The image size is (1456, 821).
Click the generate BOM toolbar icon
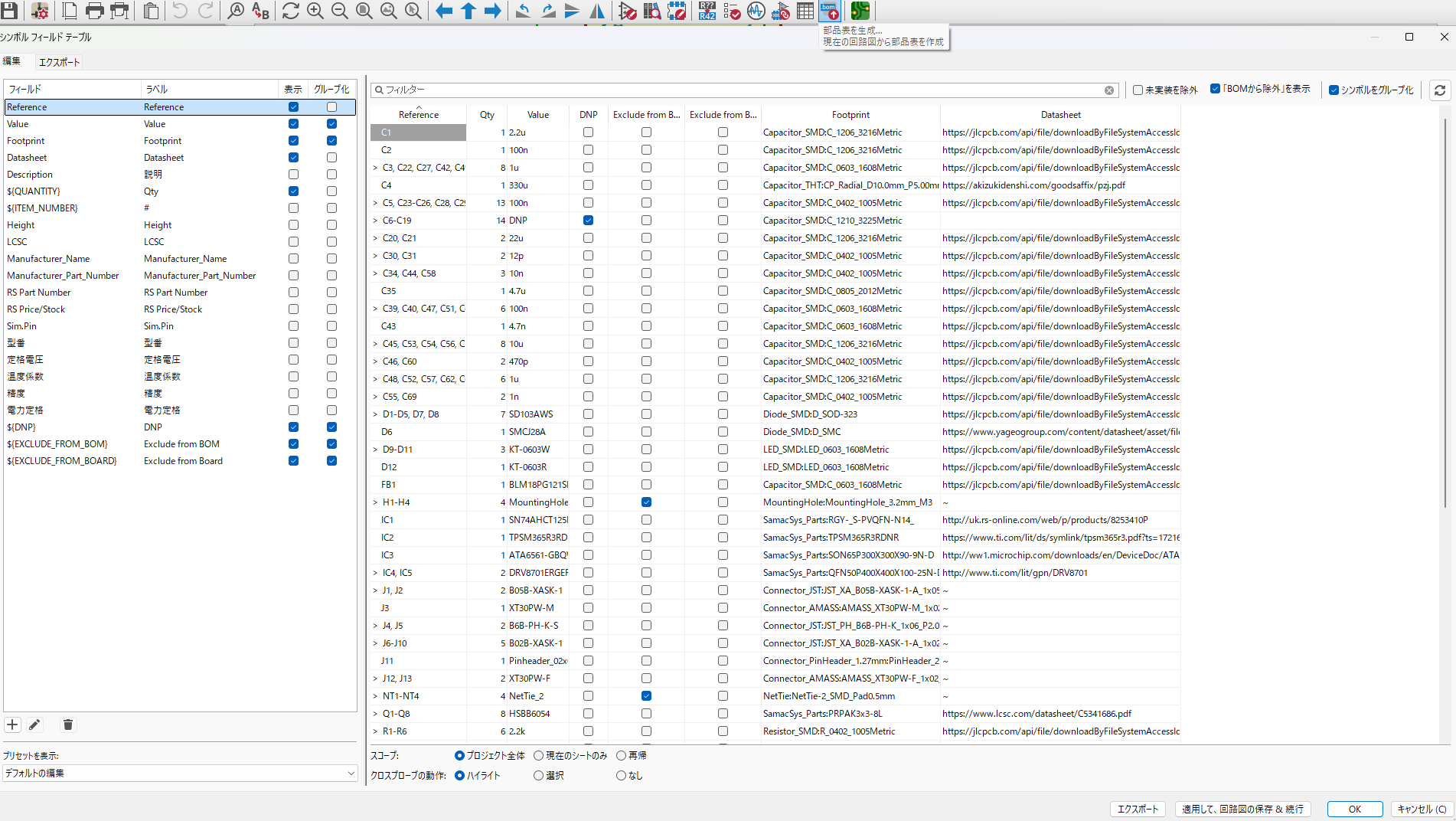tap(829, 11)
